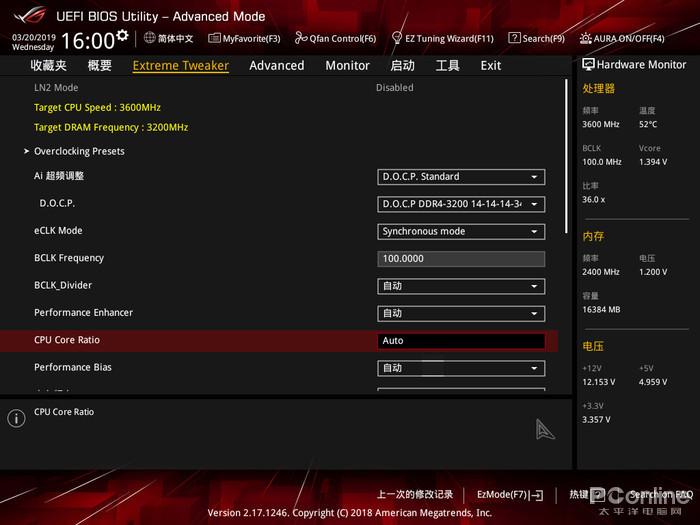The image size is (700, 525).
Task: Go to the Exit tab
Action: pyautogui.click(x=491, y=66)
